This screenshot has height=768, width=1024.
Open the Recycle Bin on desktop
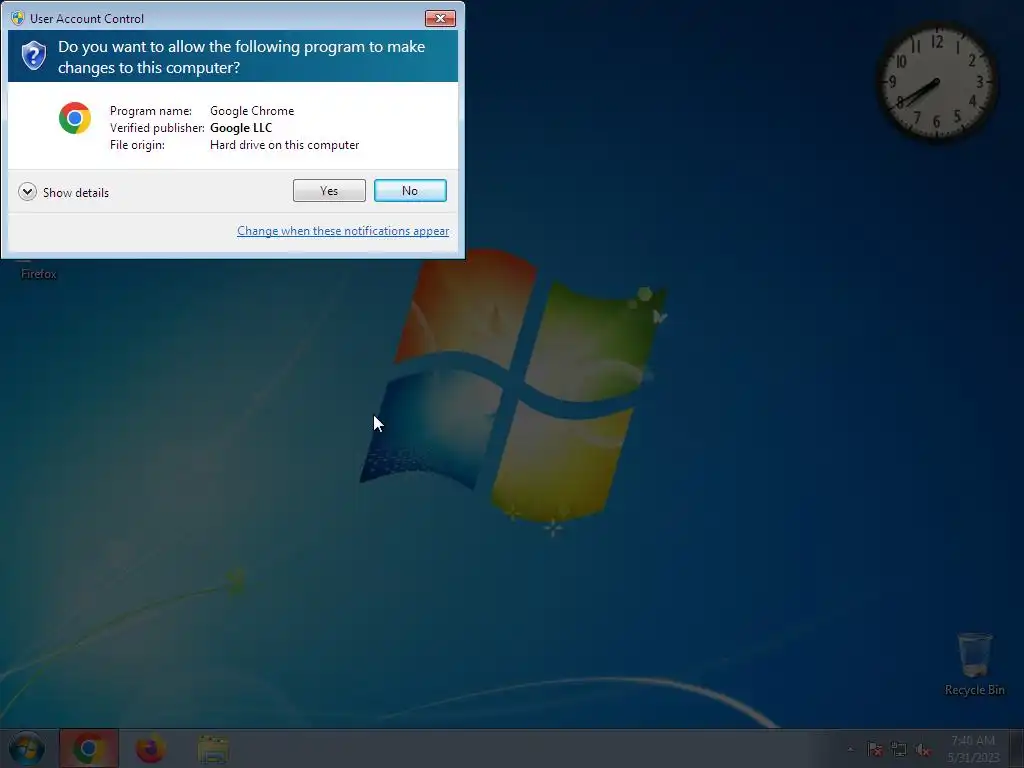(974, 664)
